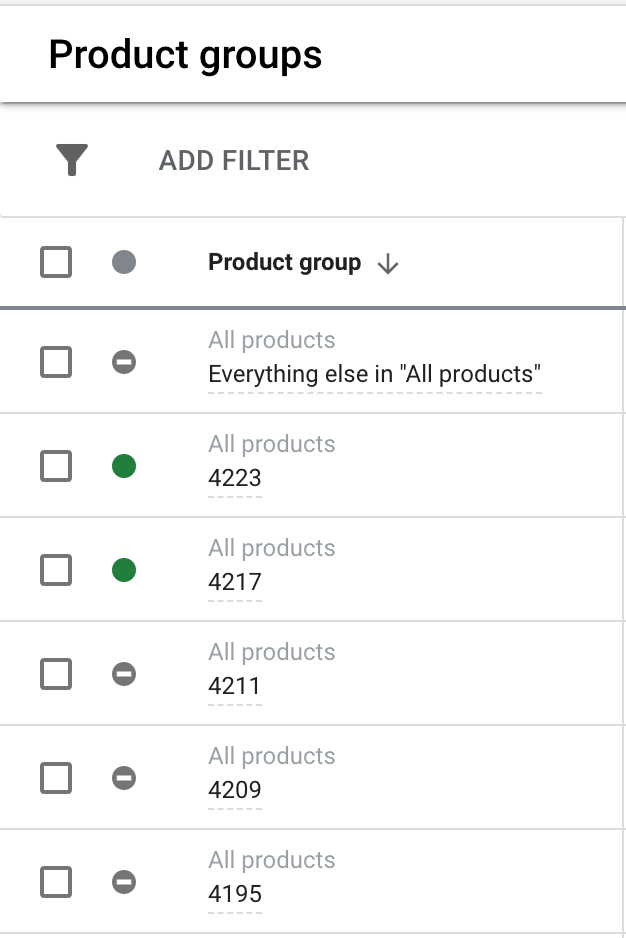Open product group 4211
626x938 pixels.
[235, 686]
